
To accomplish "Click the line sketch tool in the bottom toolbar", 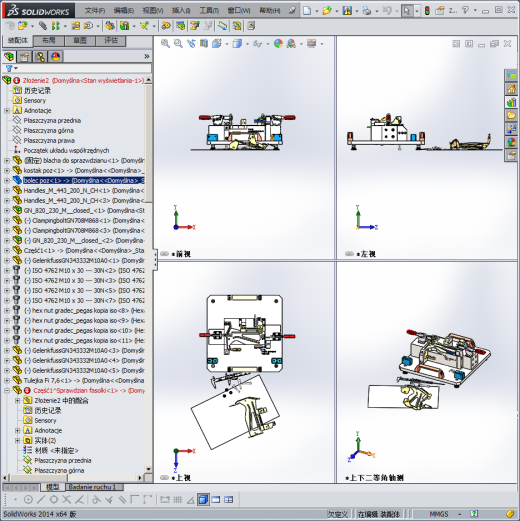I will pos(41,499).
